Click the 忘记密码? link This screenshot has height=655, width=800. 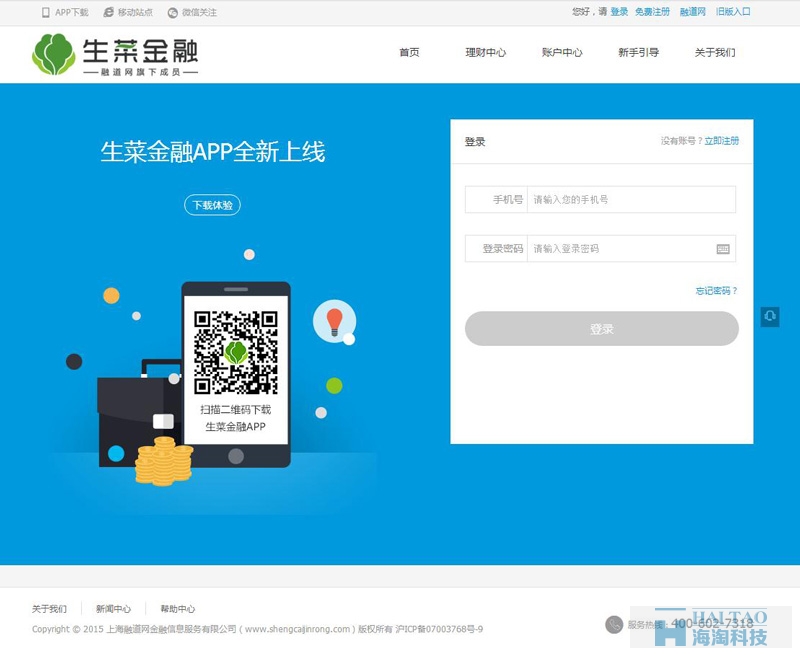(x=716, y=291)
